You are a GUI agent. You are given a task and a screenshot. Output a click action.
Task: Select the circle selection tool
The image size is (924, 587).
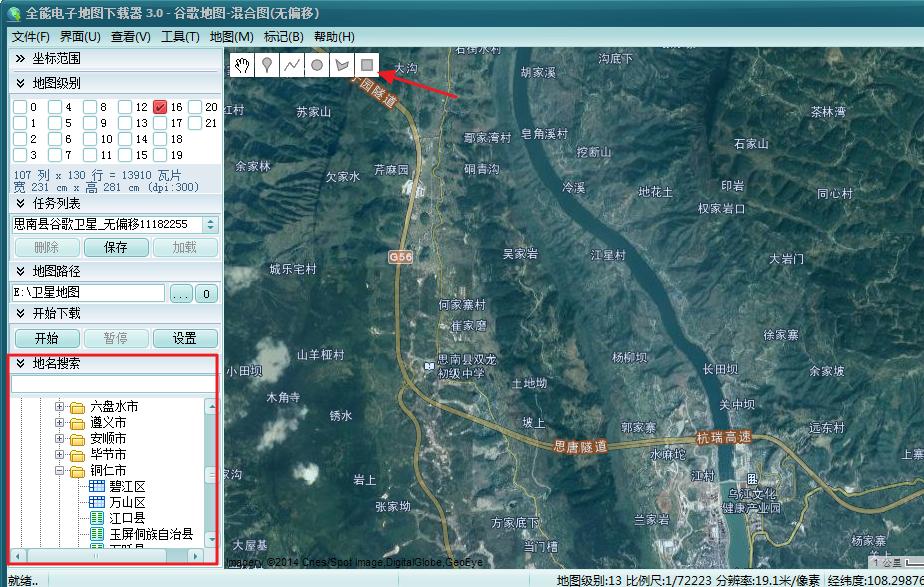point(318,65)
